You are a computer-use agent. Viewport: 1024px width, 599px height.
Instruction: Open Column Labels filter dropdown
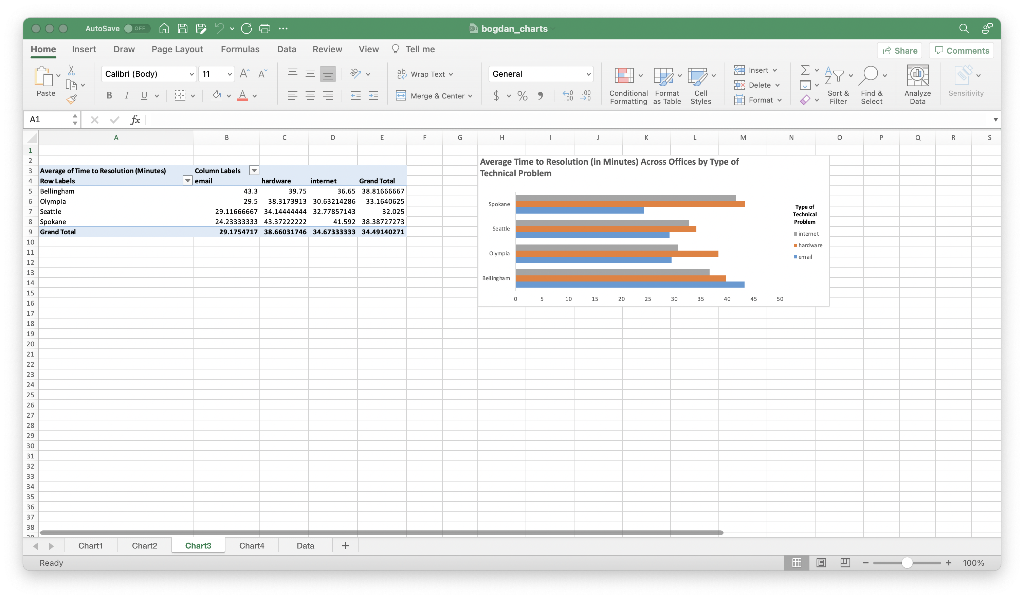click(x=254, y=170)
